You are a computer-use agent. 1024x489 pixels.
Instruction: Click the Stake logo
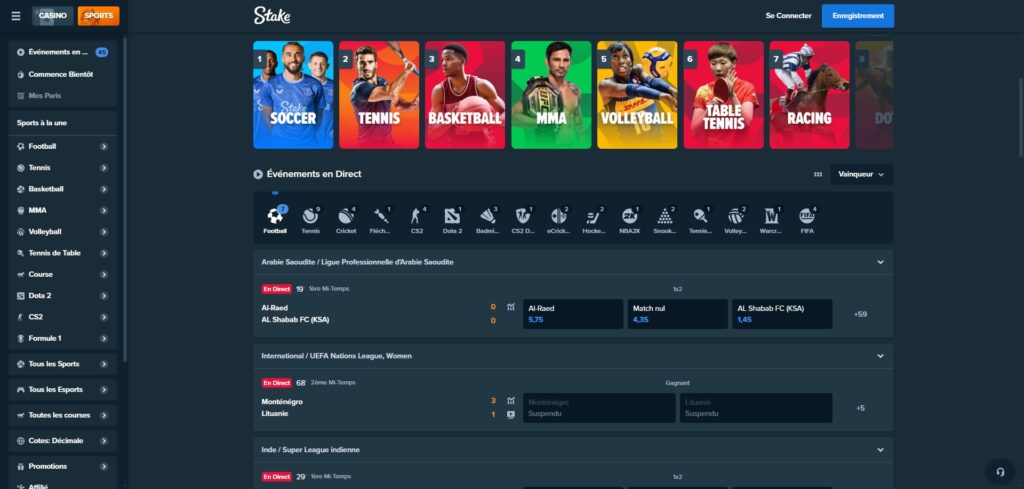point(272,16)
